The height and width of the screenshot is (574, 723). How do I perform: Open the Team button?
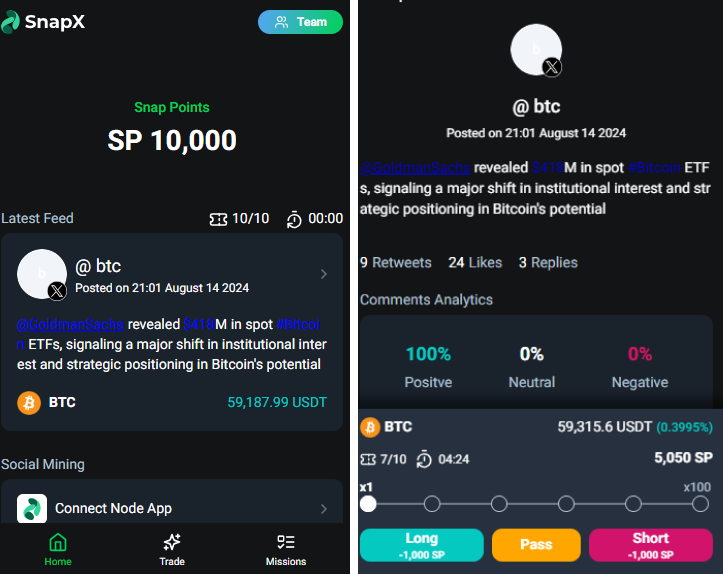coord(300,22)
